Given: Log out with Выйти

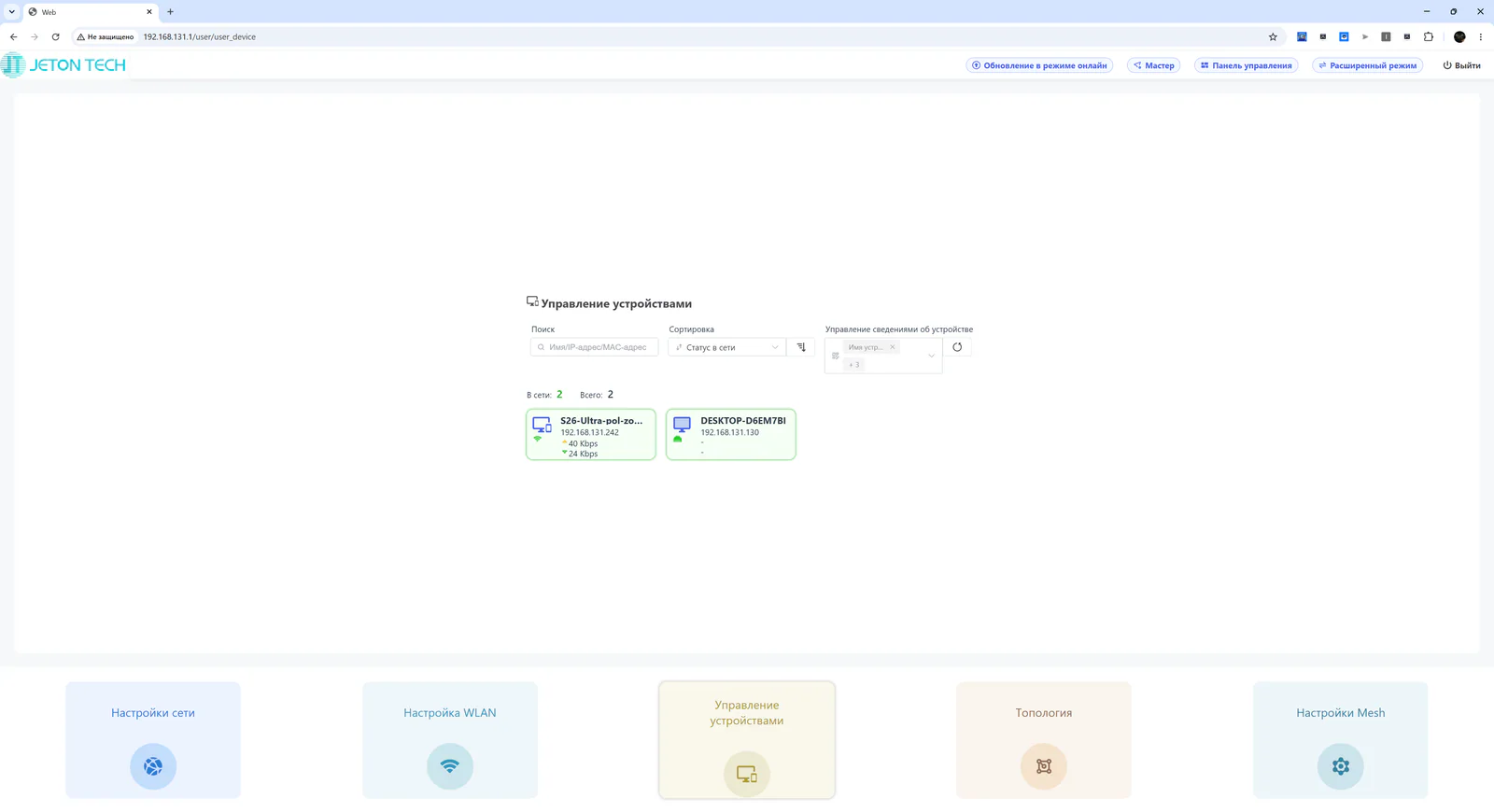Looking at the screenshot, I should point(1462,65).
